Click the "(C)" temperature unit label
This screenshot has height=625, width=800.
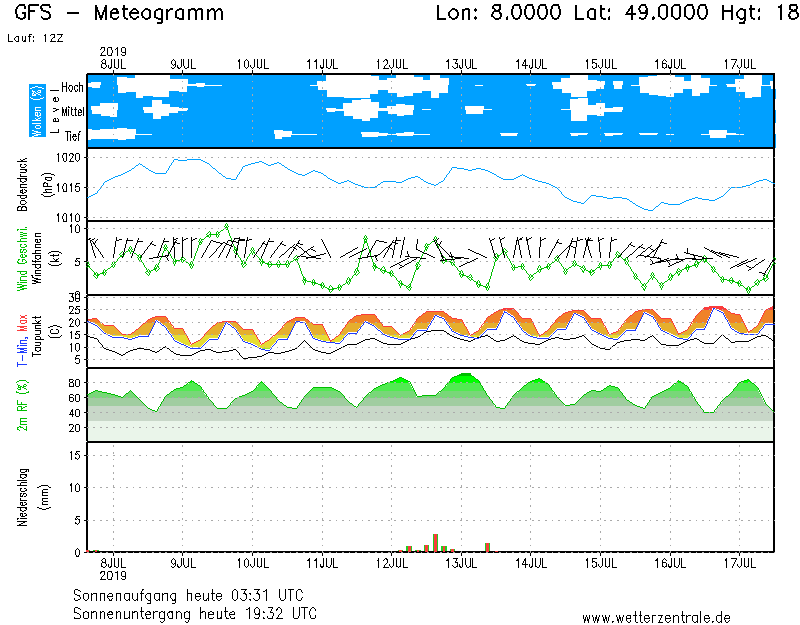(x=56, y=332)
